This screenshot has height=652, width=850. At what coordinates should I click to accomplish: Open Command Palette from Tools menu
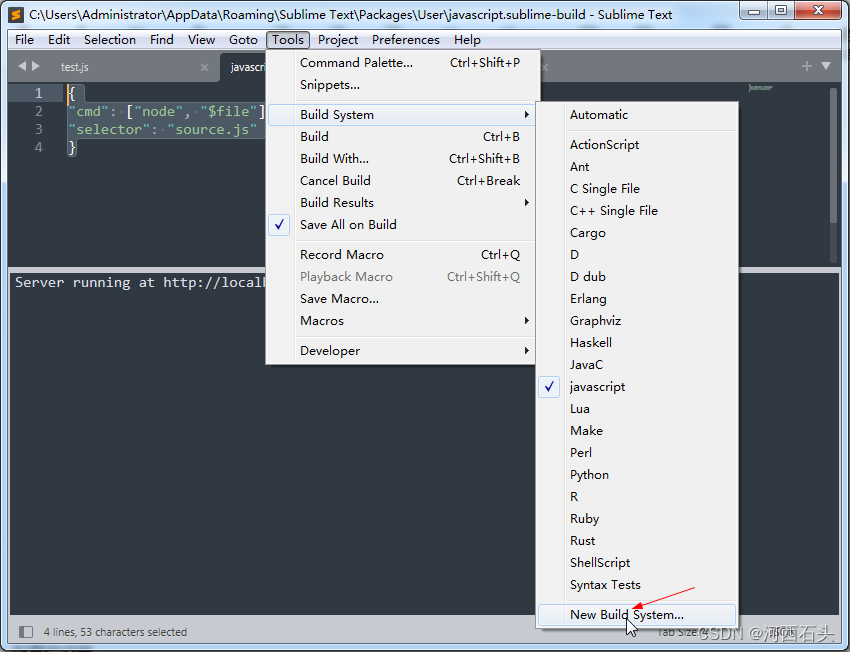click(x=402, y=63)
